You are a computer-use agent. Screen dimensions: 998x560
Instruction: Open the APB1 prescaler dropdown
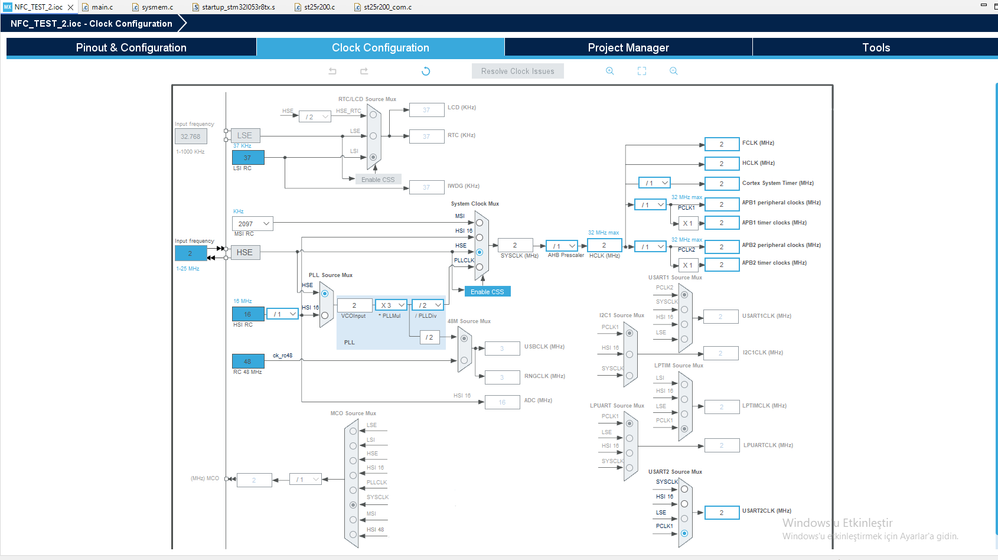tap(650, 204)
